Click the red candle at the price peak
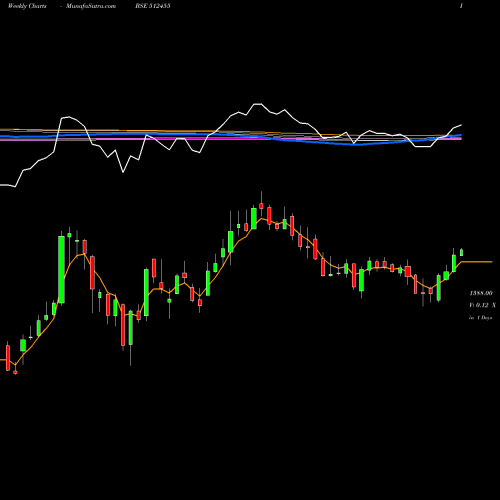 (x=261, y=205)
